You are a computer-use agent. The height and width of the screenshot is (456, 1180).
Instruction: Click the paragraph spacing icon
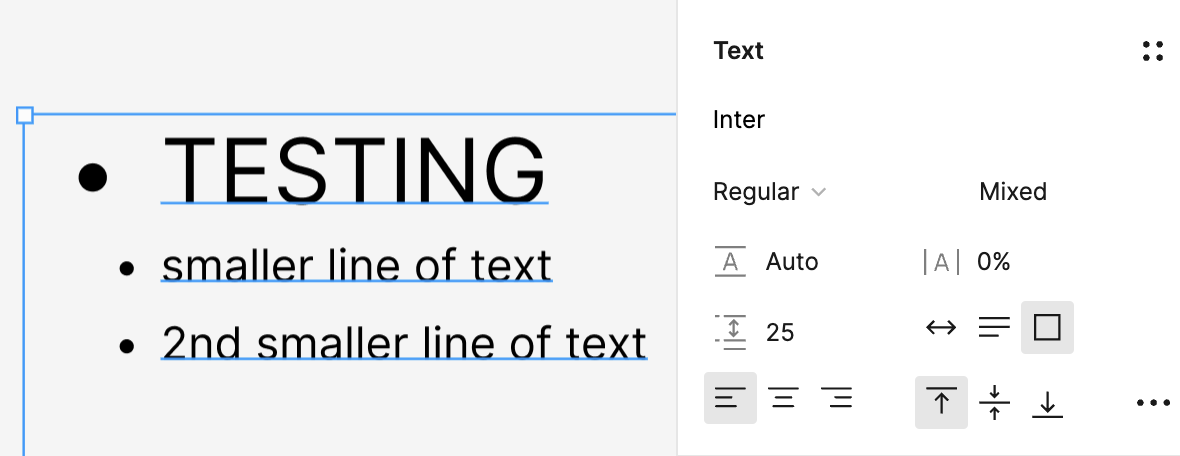(x=730, y=332)
